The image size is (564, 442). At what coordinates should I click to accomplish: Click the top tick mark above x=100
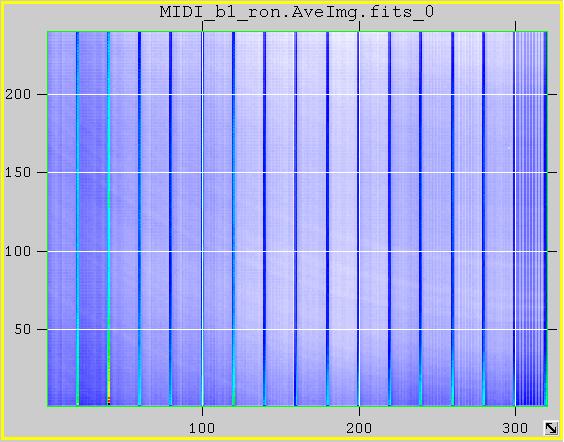pyautogui.click(x=203, y=26)
